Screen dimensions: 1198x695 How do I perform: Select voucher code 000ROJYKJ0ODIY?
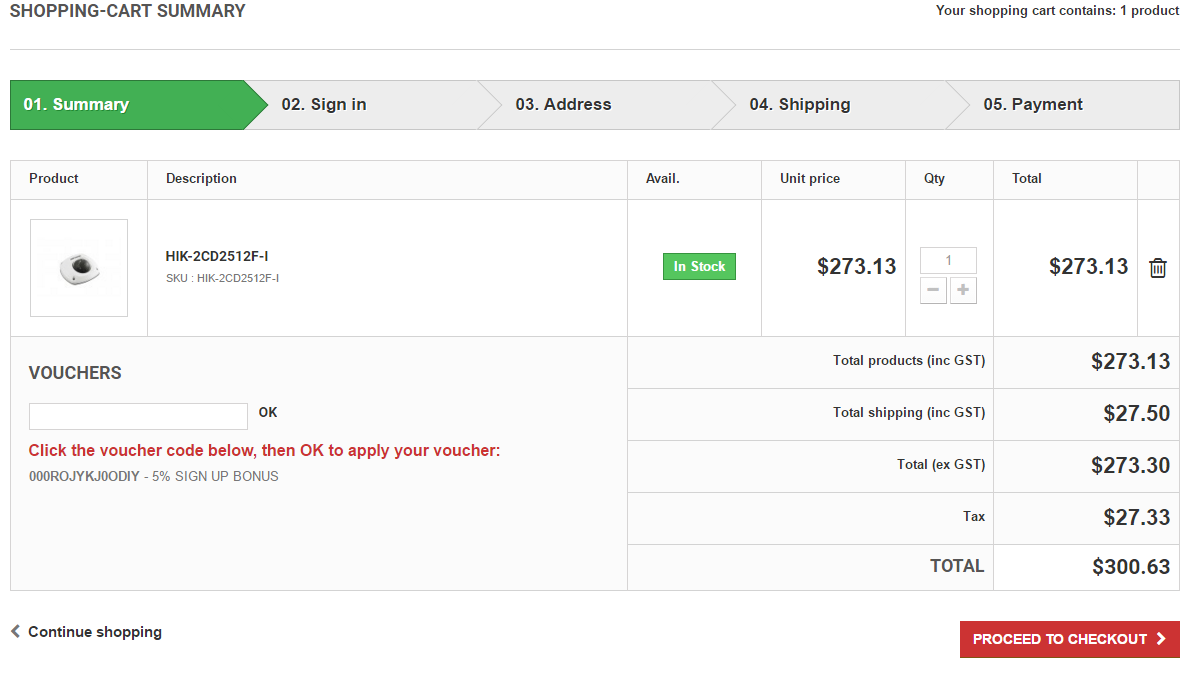click(84, 477)
